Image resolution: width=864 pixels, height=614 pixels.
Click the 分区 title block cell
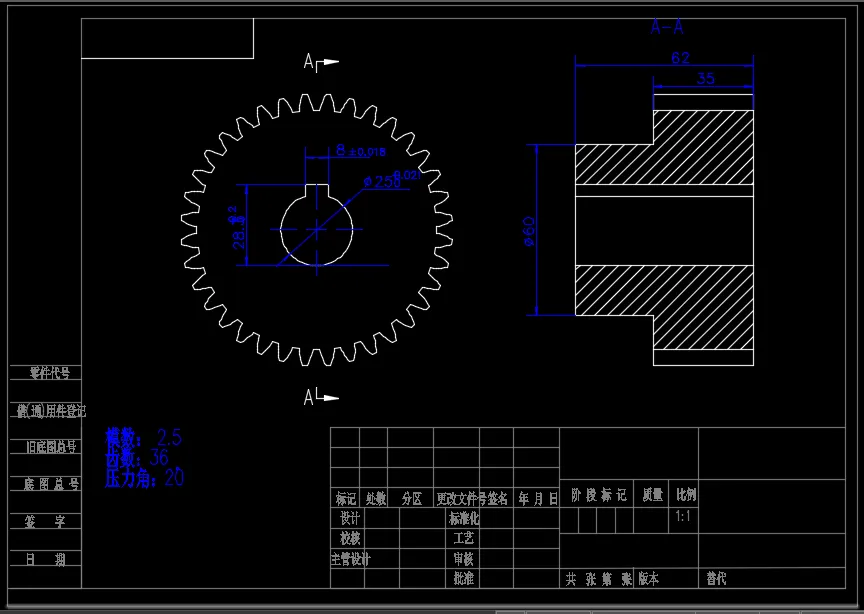click(x=412, y=499)
